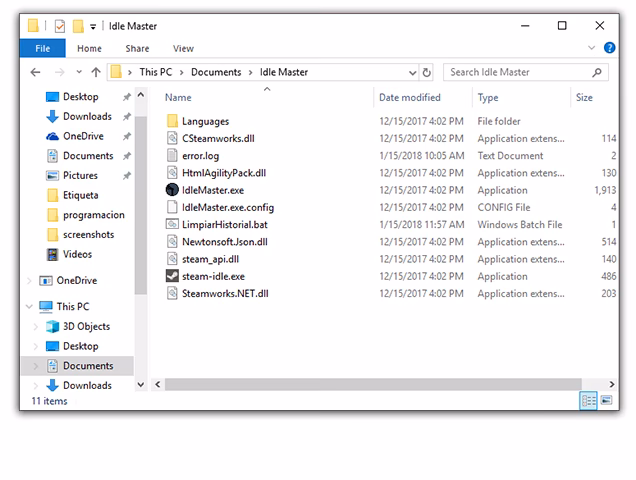
Task: Select the error.log file icon
Action: 172,155
